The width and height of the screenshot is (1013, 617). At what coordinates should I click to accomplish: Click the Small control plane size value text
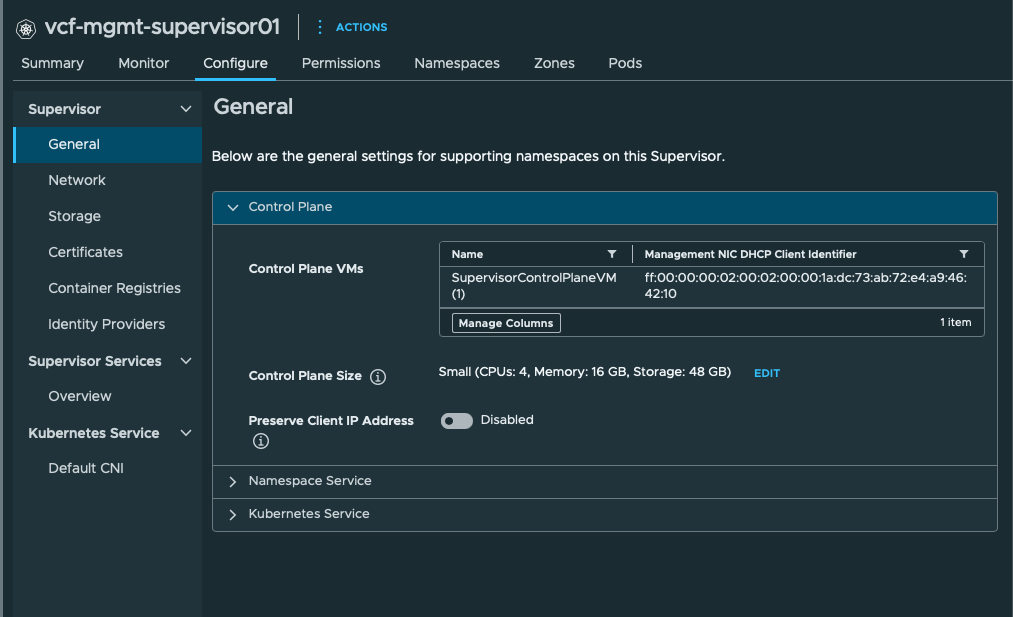(x=585, y=372)
